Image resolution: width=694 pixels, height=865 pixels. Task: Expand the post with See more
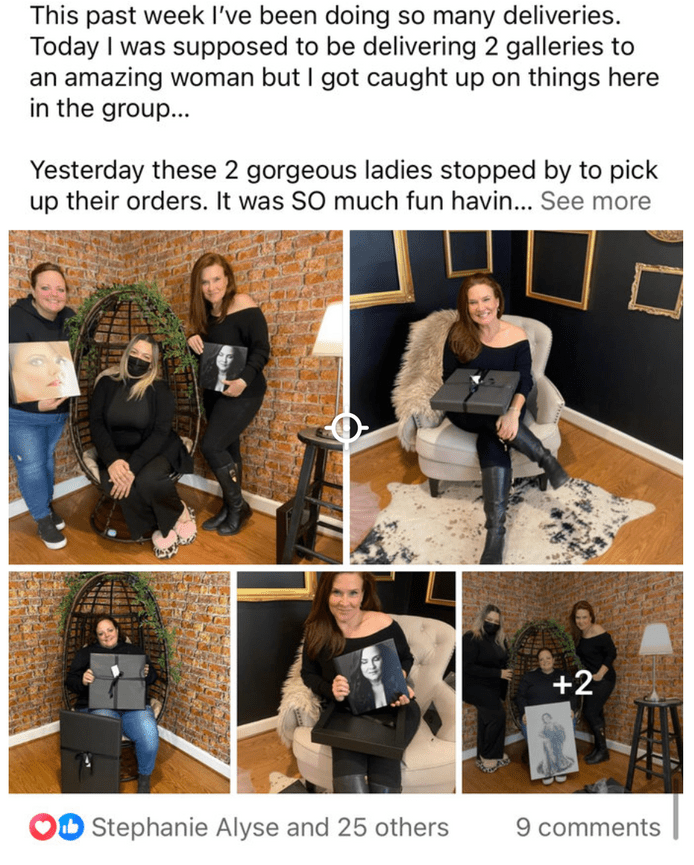point(595,201)
